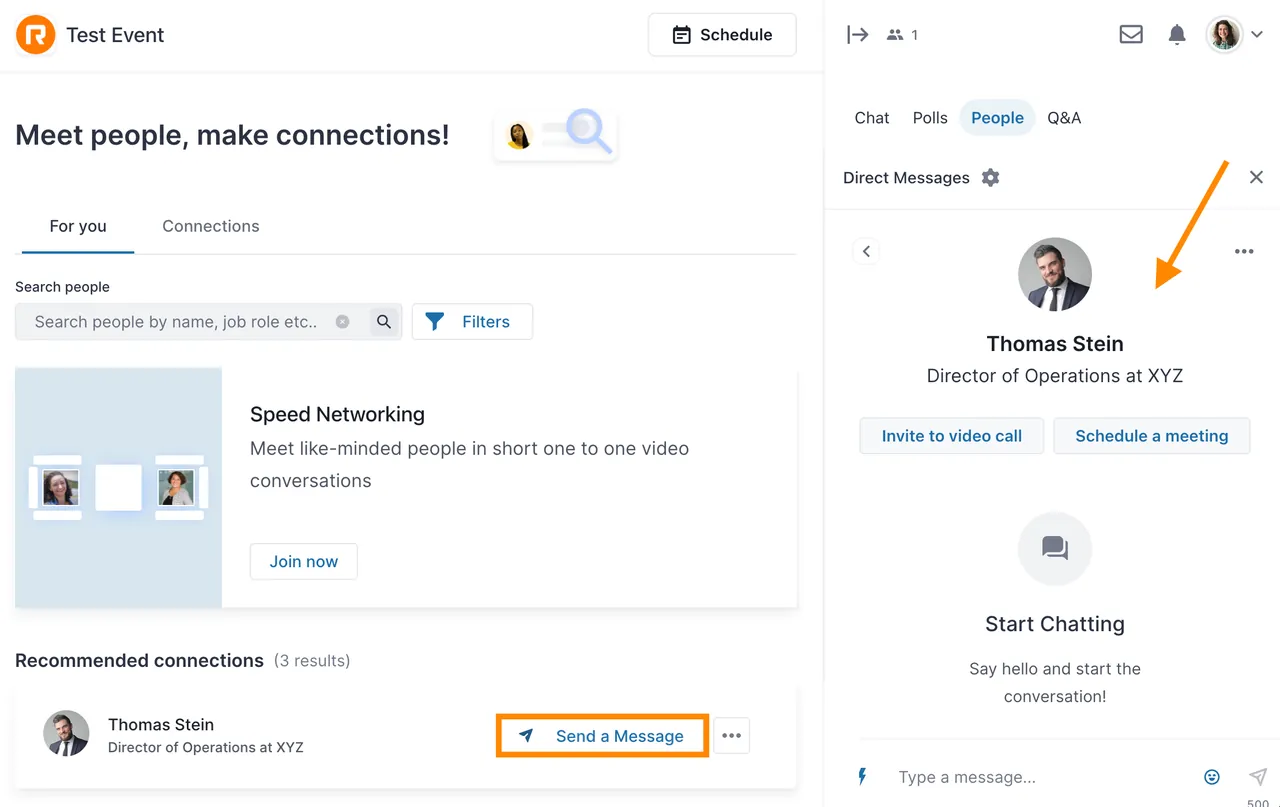Join Speed Networking with Join now
This screenshot has width=1280, height=807.
pos(304,562)
